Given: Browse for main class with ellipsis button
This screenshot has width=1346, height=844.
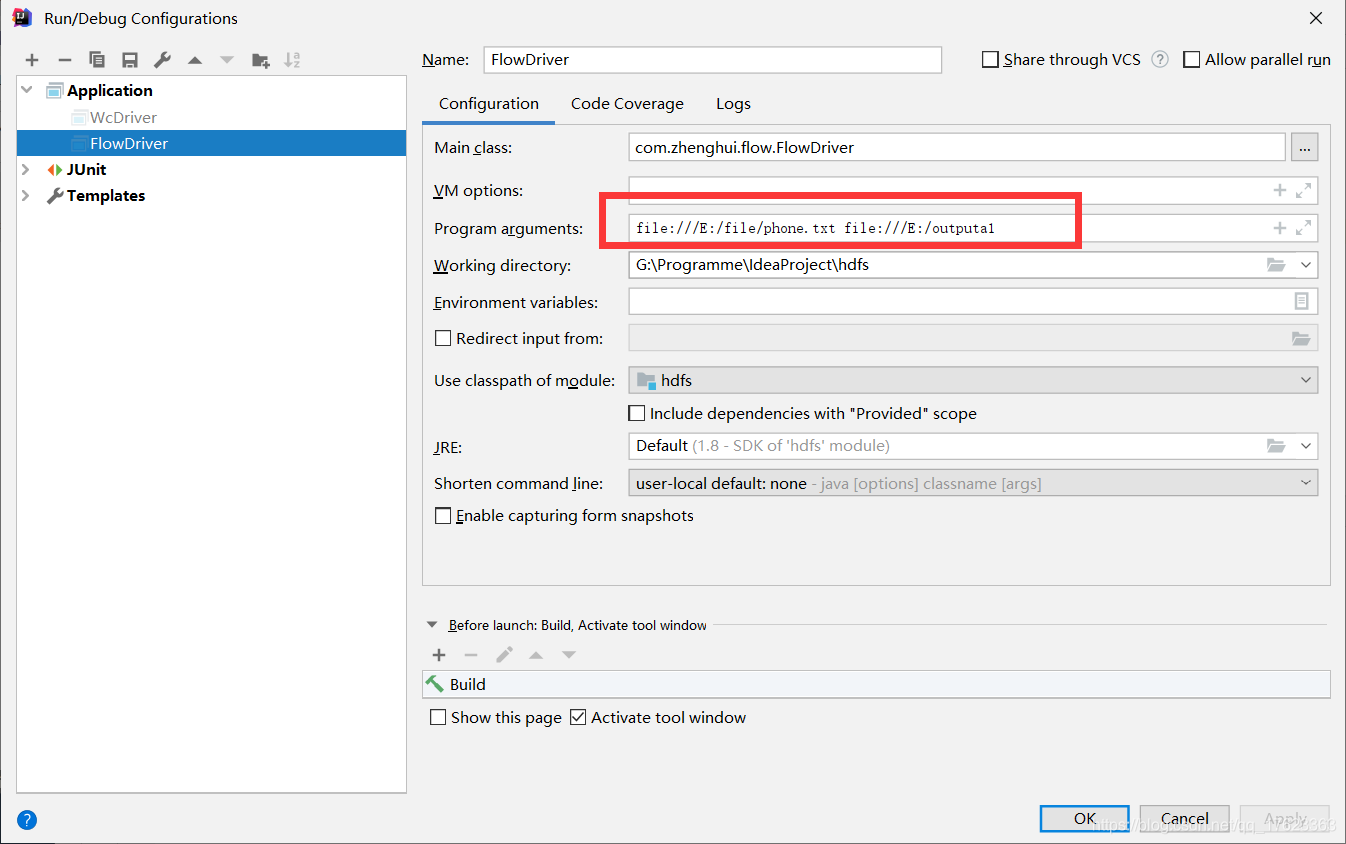Looking at the screenshot, I should [x=1304, y=147].
